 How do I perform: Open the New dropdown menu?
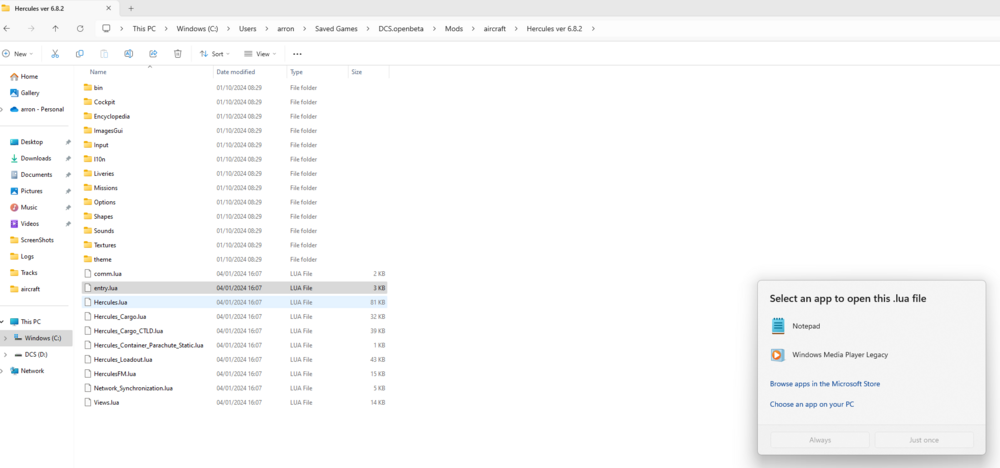[18, 54]
